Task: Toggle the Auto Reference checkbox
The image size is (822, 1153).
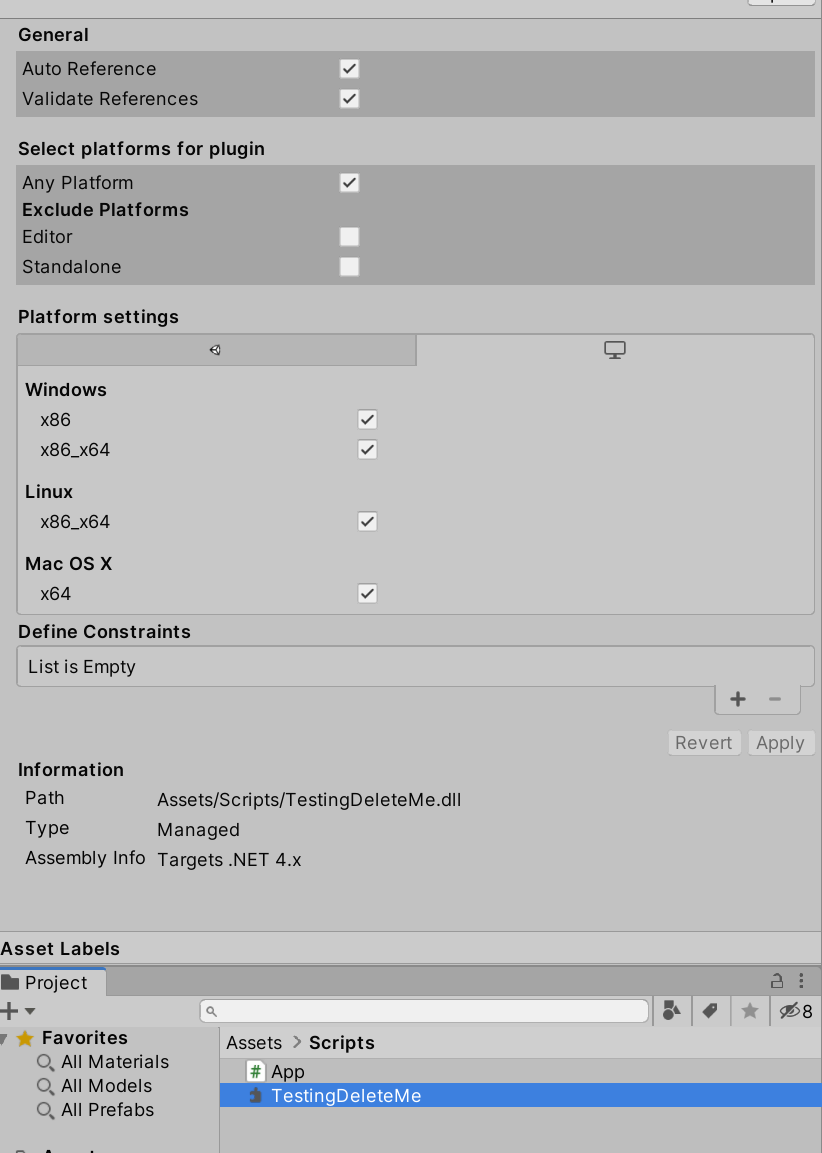Action: (349, 69)
